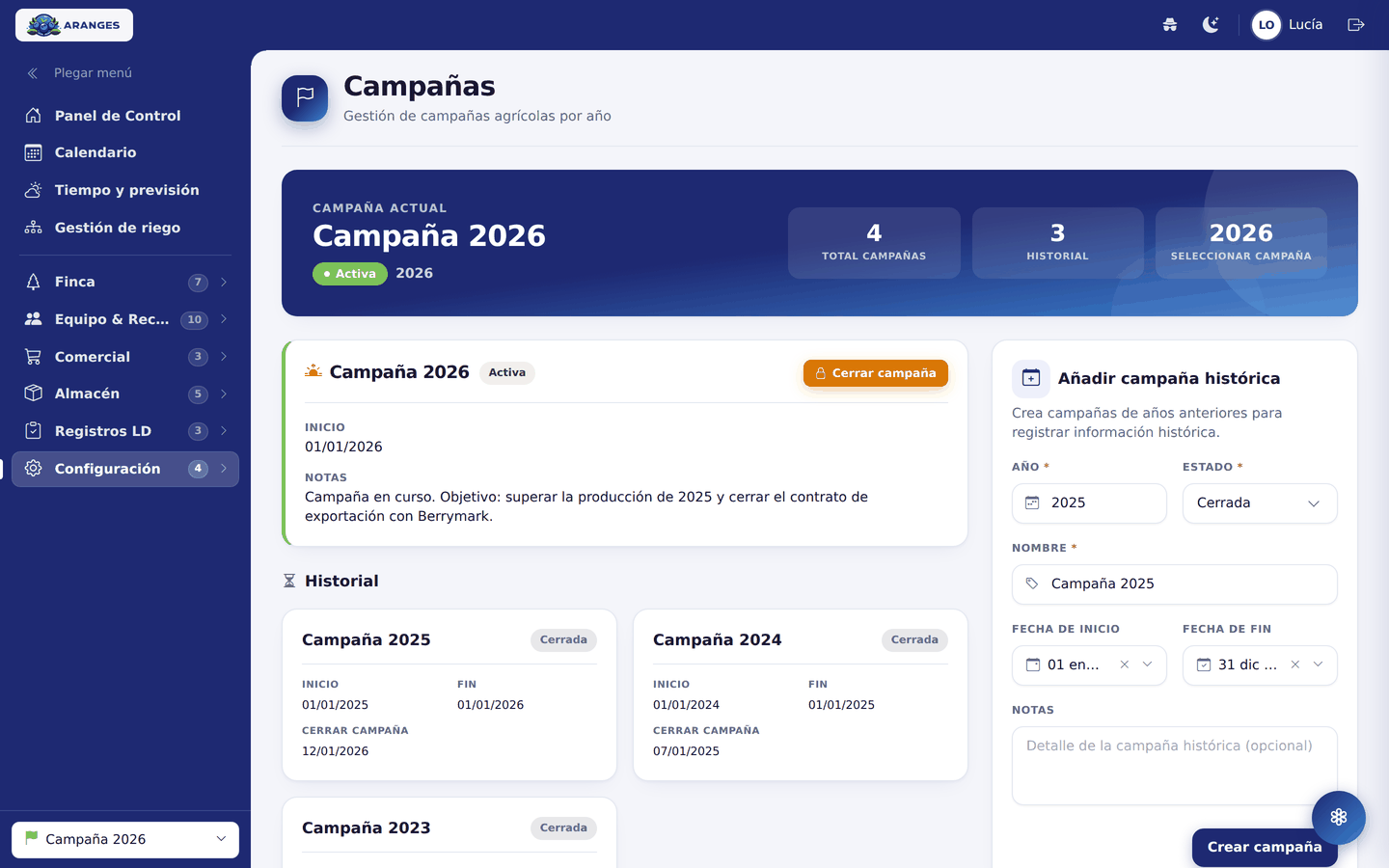Click the Crear campaña button

point(1265,847)
